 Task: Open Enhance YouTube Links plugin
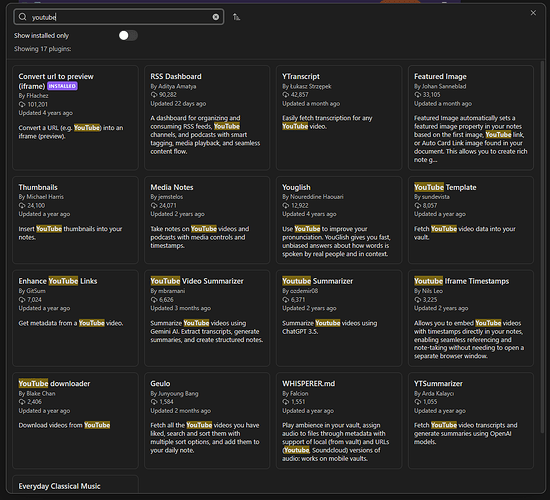click(75, 318)
